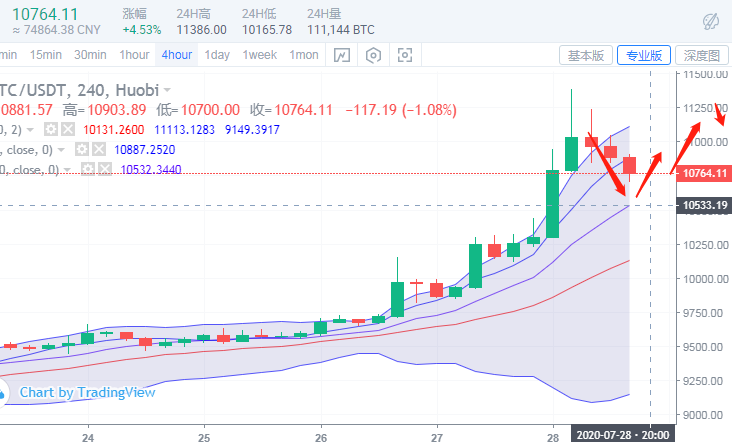Click the +4.53% change value
732x442 pixels.
tap(142, 30)
